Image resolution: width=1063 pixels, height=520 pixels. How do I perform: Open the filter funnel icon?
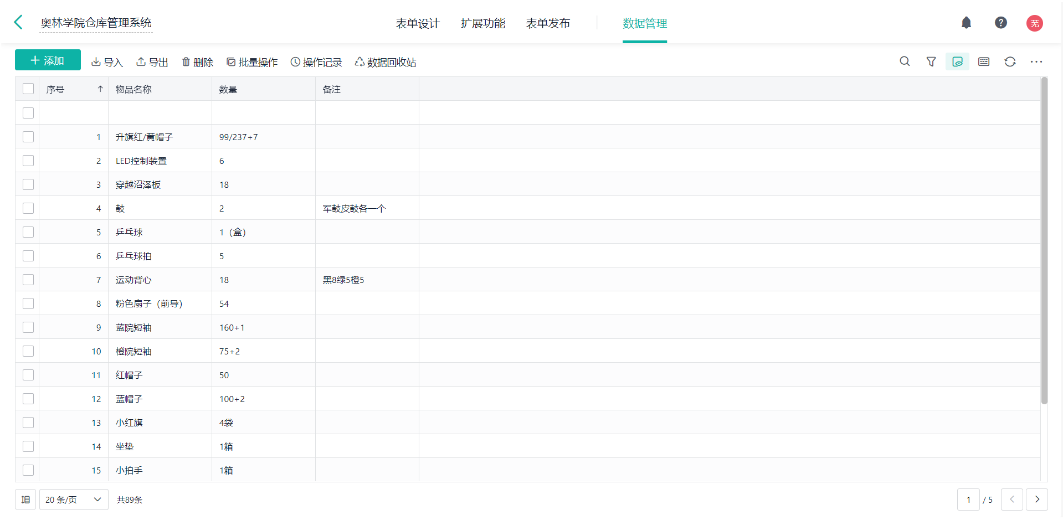coord(931,61)
